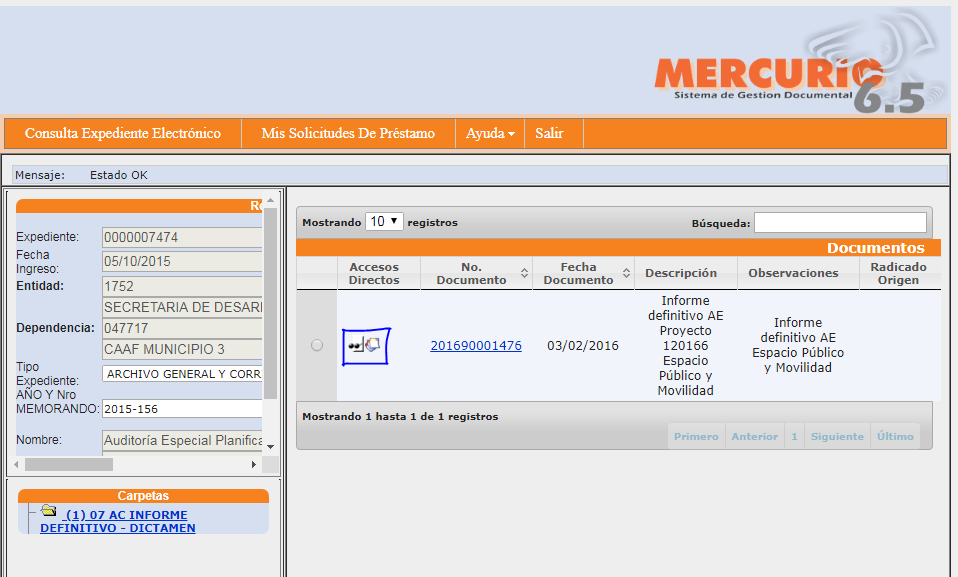Open the document via the stacked-pages icon
The image size is (958, 577).
(372, 344)
